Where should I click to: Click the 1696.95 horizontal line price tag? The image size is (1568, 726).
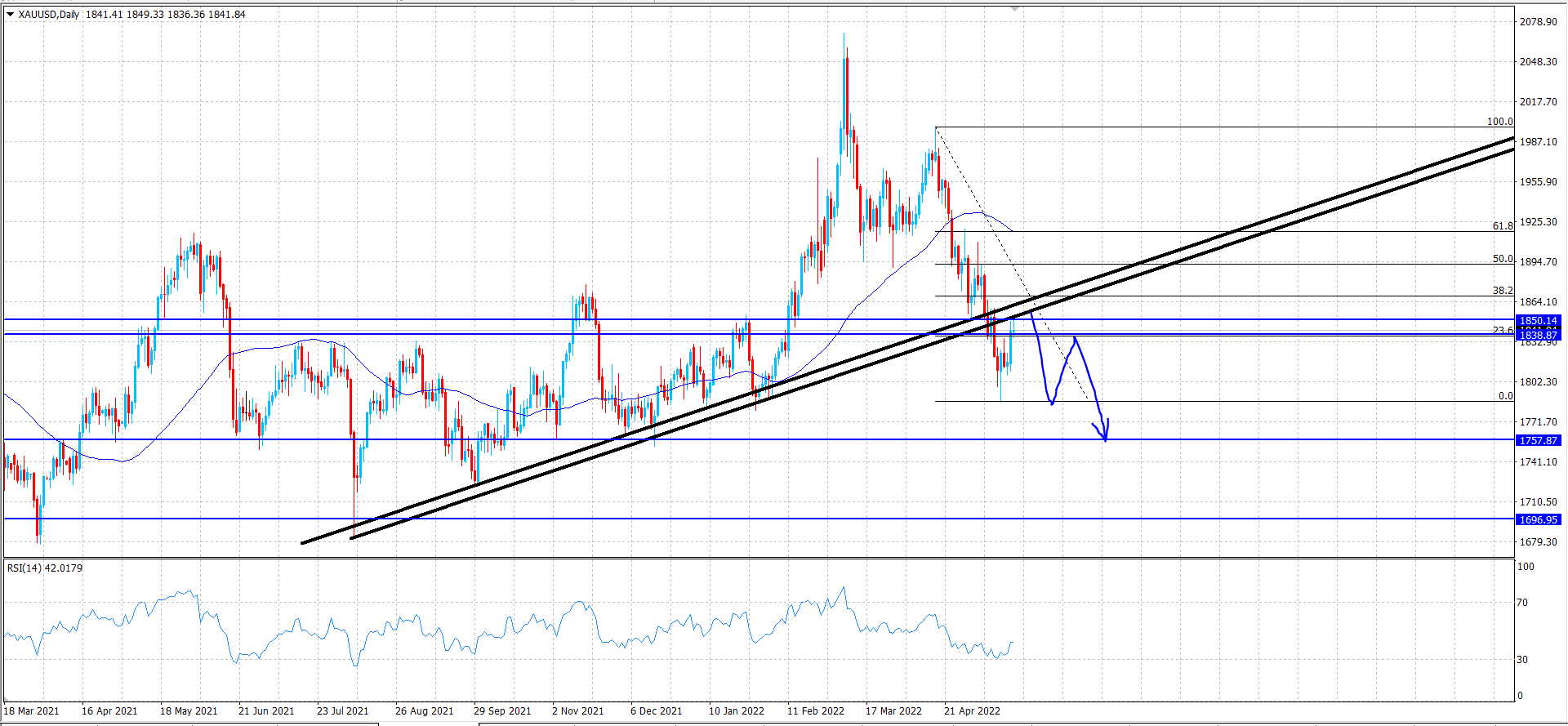coord(1538,519)
